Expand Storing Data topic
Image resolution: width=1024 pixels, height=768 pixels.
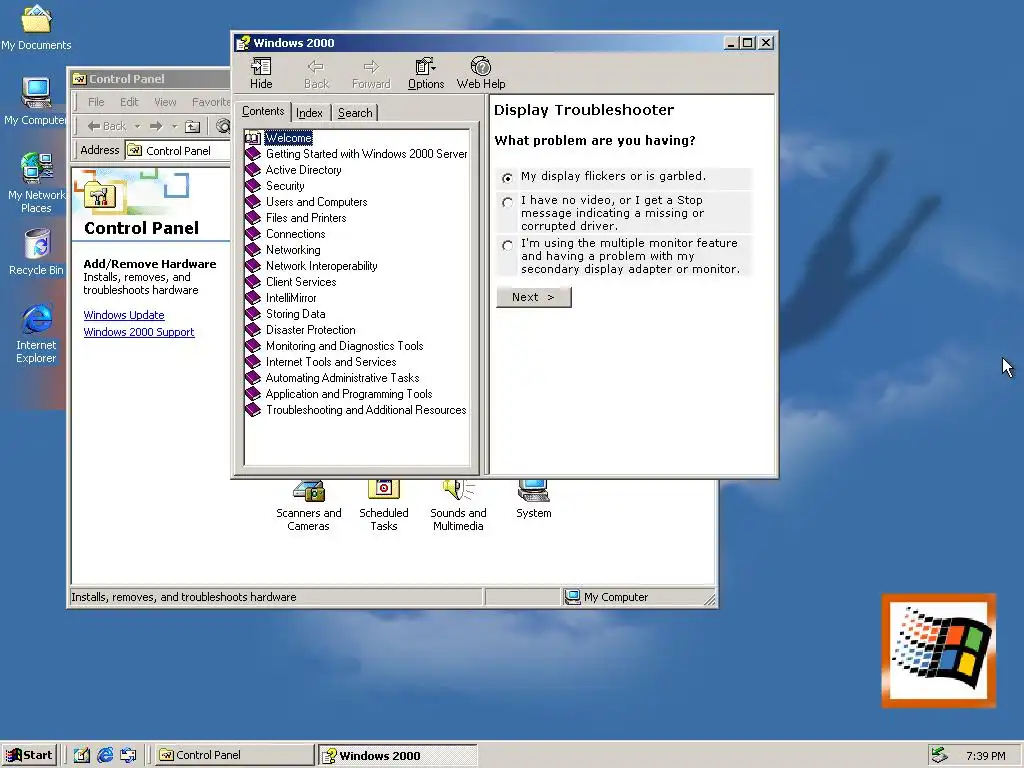tap(295, 314)
